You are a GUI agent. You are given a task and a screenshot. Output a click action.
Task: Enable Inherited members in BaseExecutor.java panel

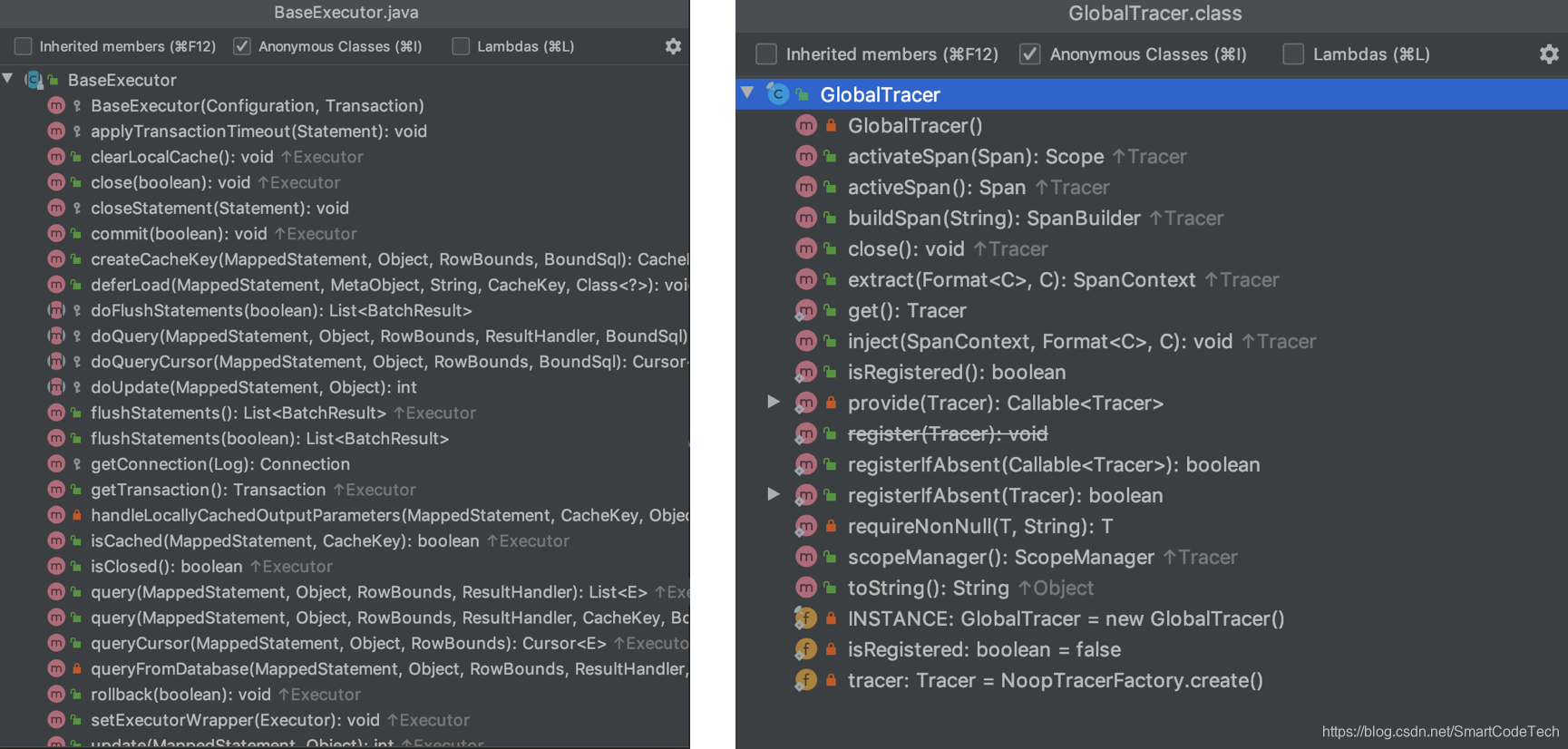tap(24, 46)
